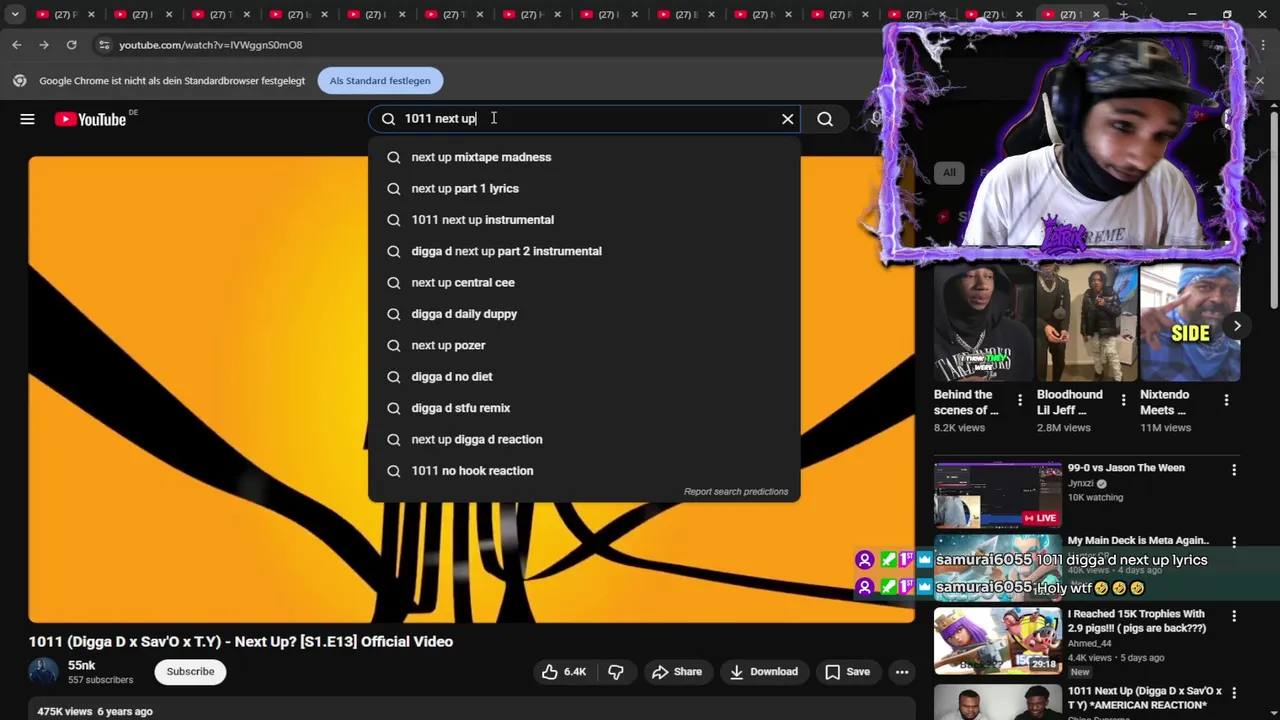Select suggestion 'next up central cee'
This screenshot has height=720, width=1280.
tap(584, 283)
